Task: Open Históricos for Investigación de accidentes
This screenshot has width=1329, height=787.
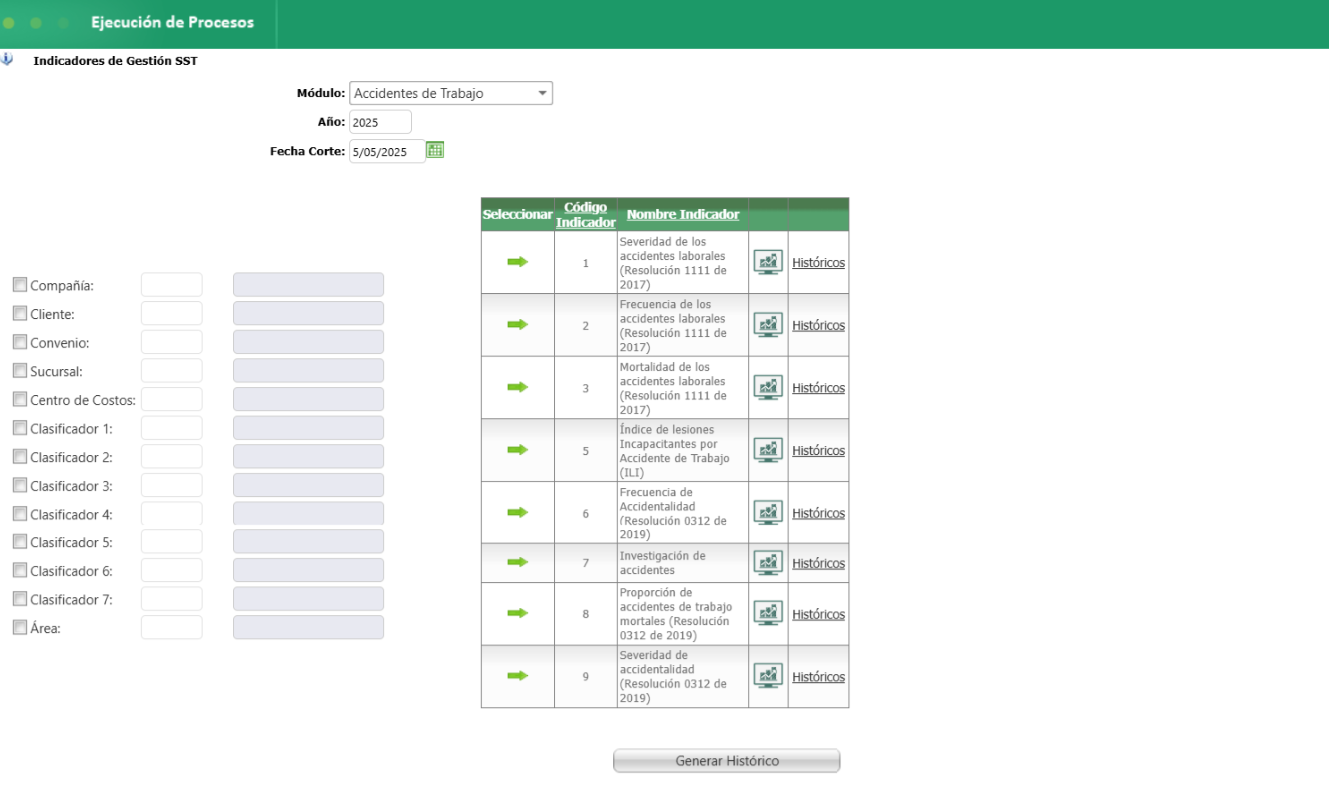Action: pos(818,563)
